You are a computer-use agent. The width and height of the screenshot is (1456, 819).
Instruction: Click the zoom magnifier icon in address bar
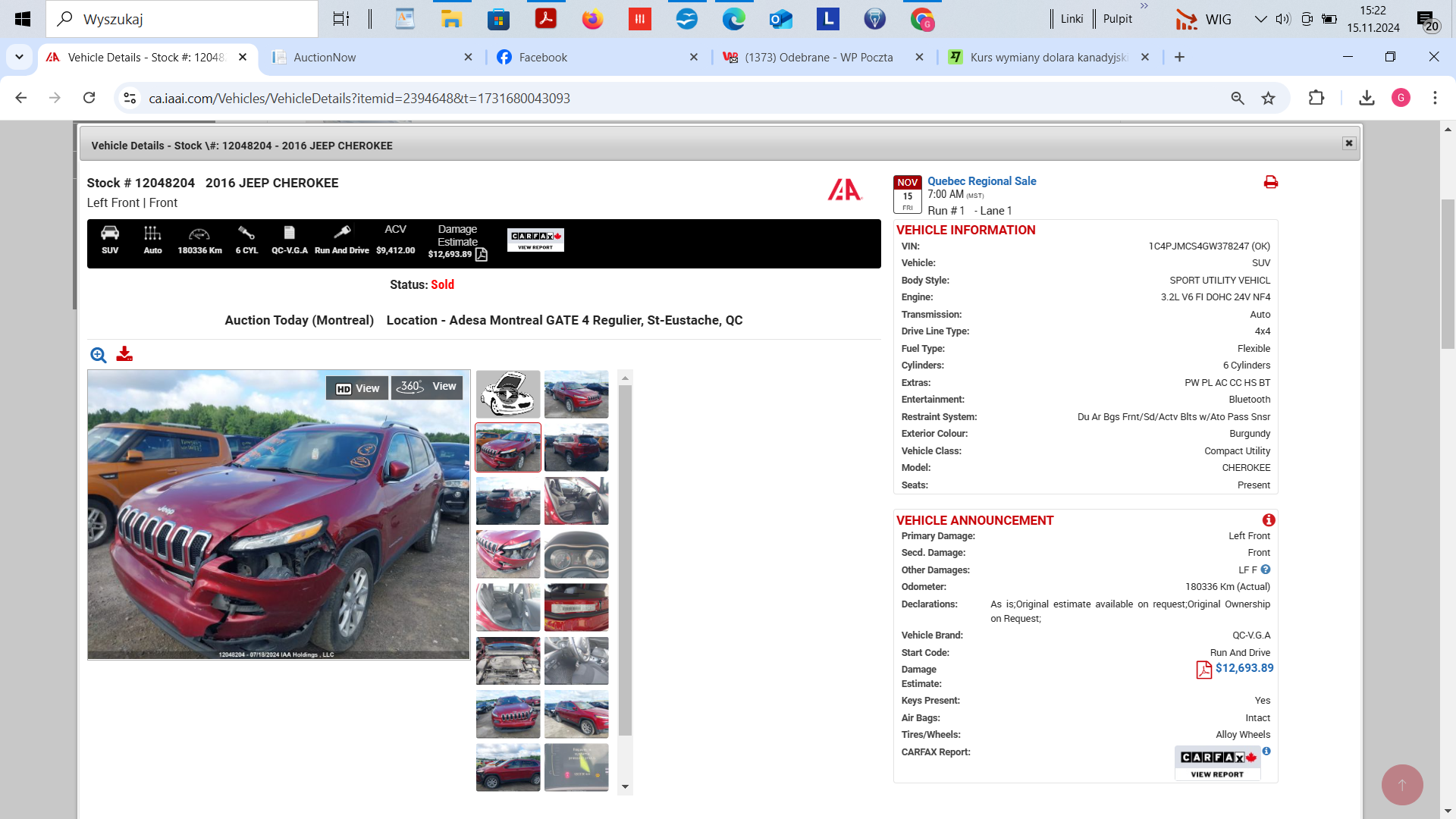coord(1238,98)
